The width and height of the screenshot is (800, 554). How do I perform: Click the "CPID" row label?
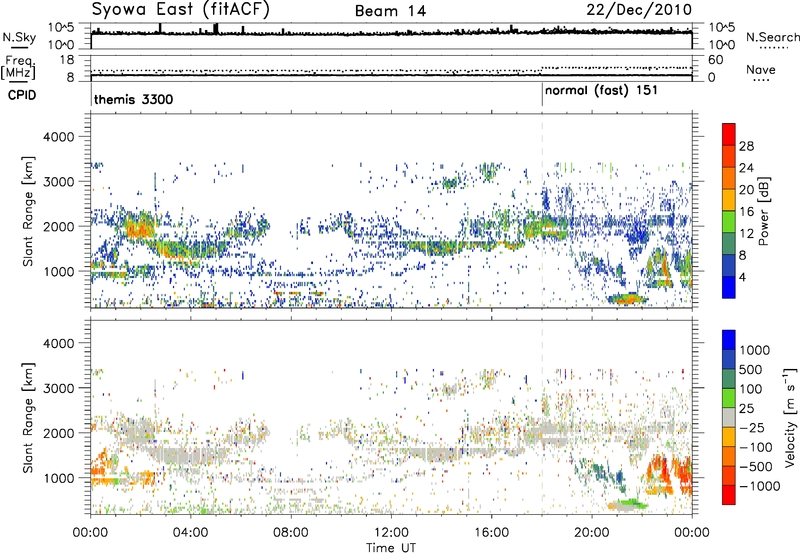point(22,95)
